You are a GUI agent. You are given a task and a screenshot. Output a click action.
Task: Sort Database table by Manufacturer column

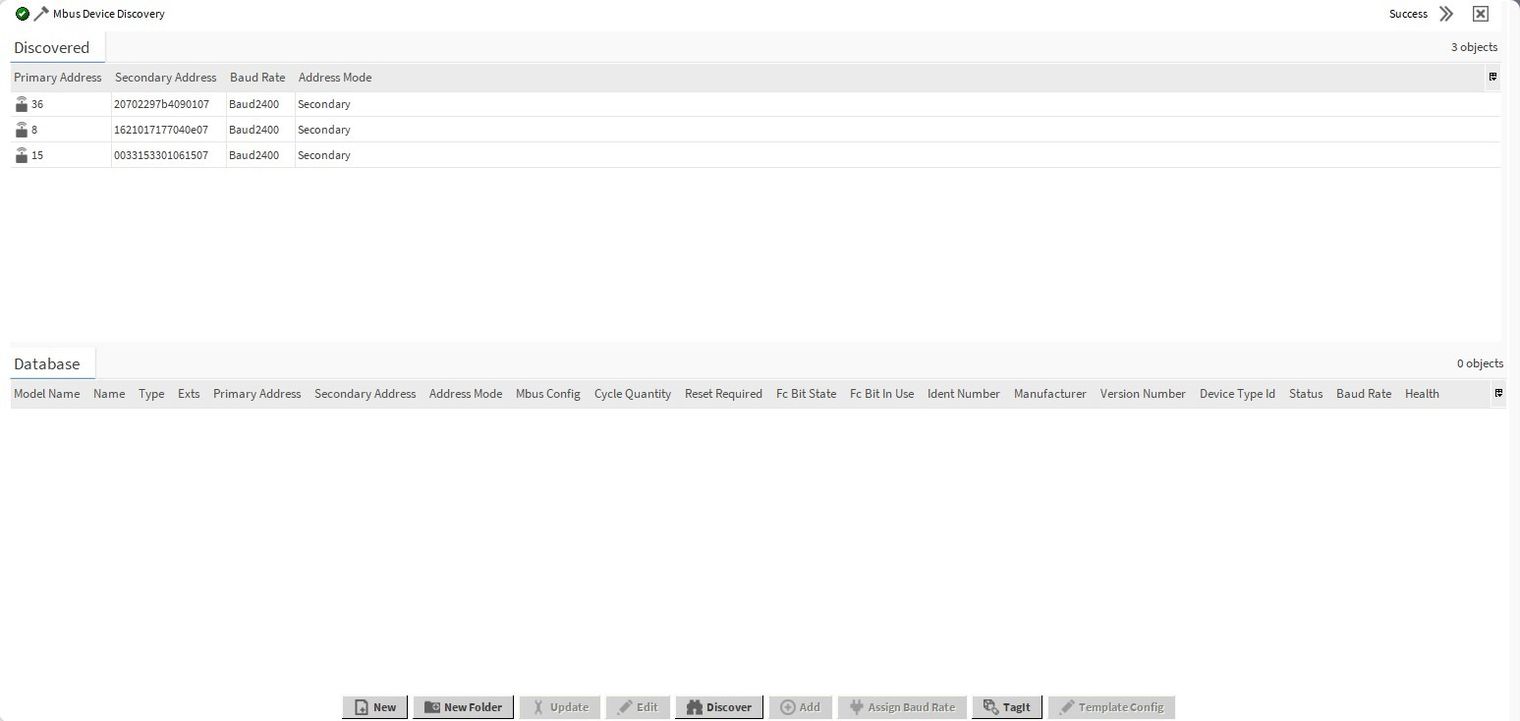1049,394
